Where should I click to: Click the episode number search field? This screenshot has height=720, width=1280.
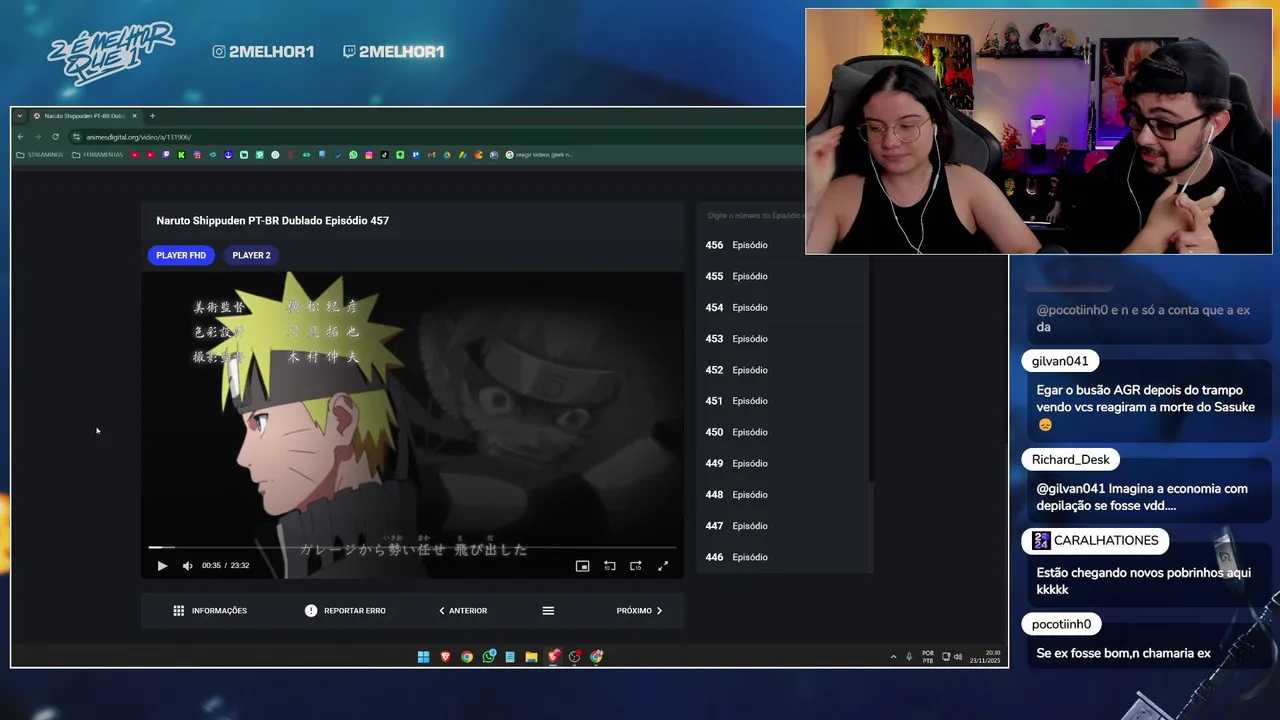753,215
